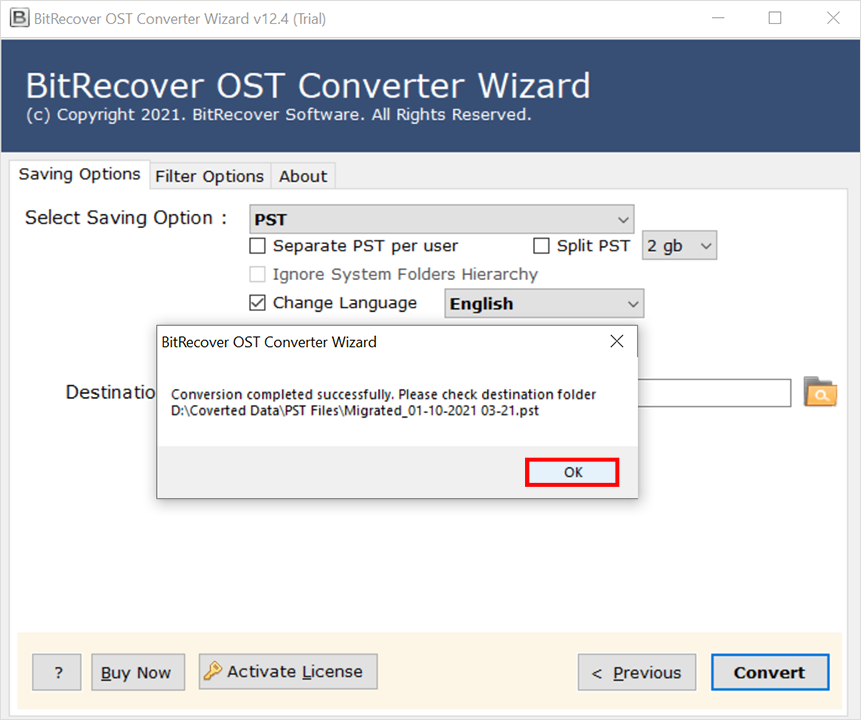The image size is (861, 720).
Task: Switch to the Filter Options tab
Action: [210, 176]
